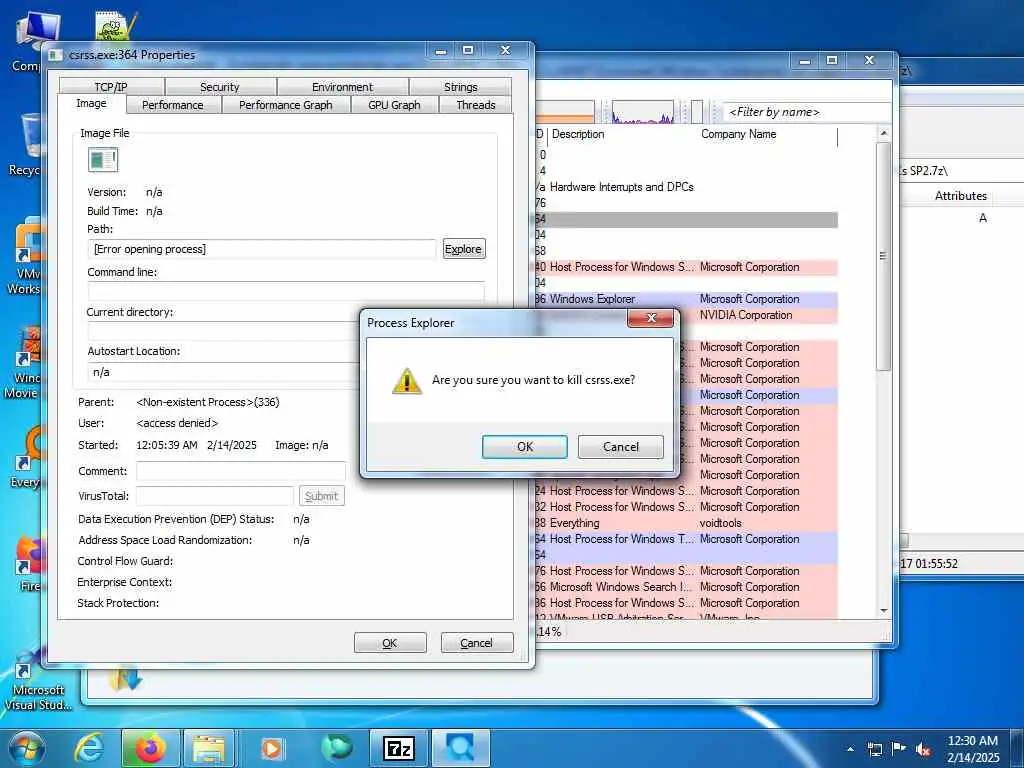
Task: Cancel the kill csrss.exe prompt
Action: (620, 447)
